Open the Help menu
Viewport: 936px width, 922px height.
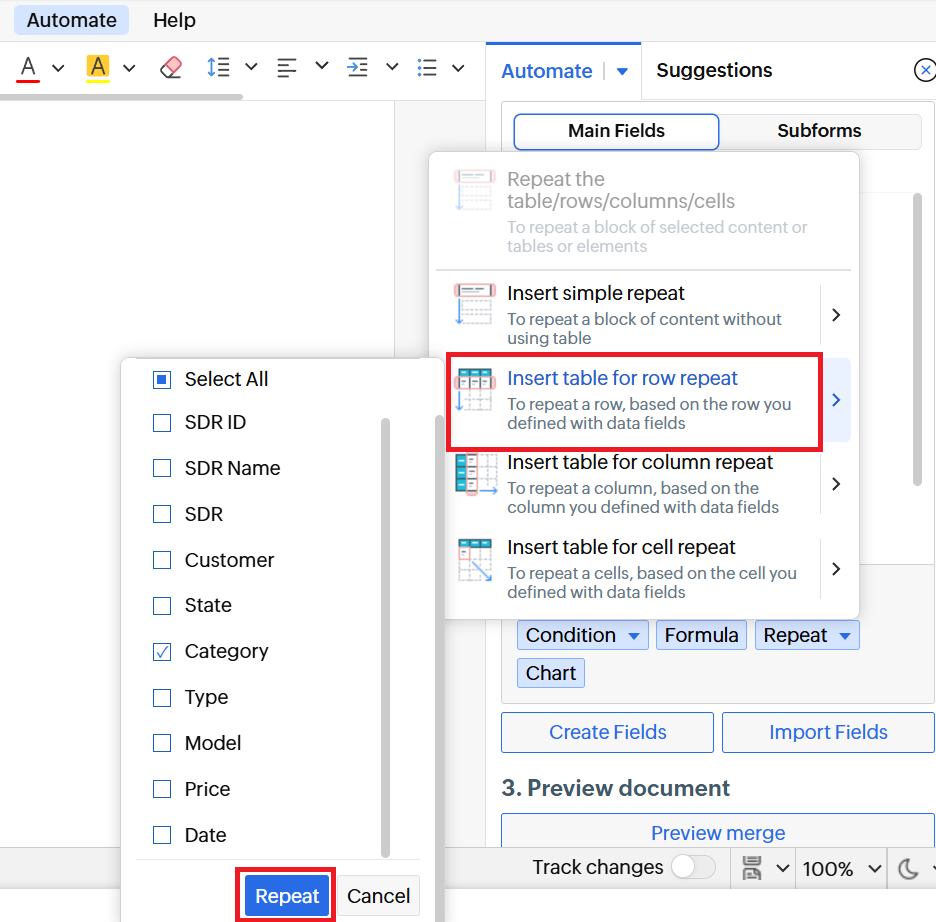click(174, 20)
